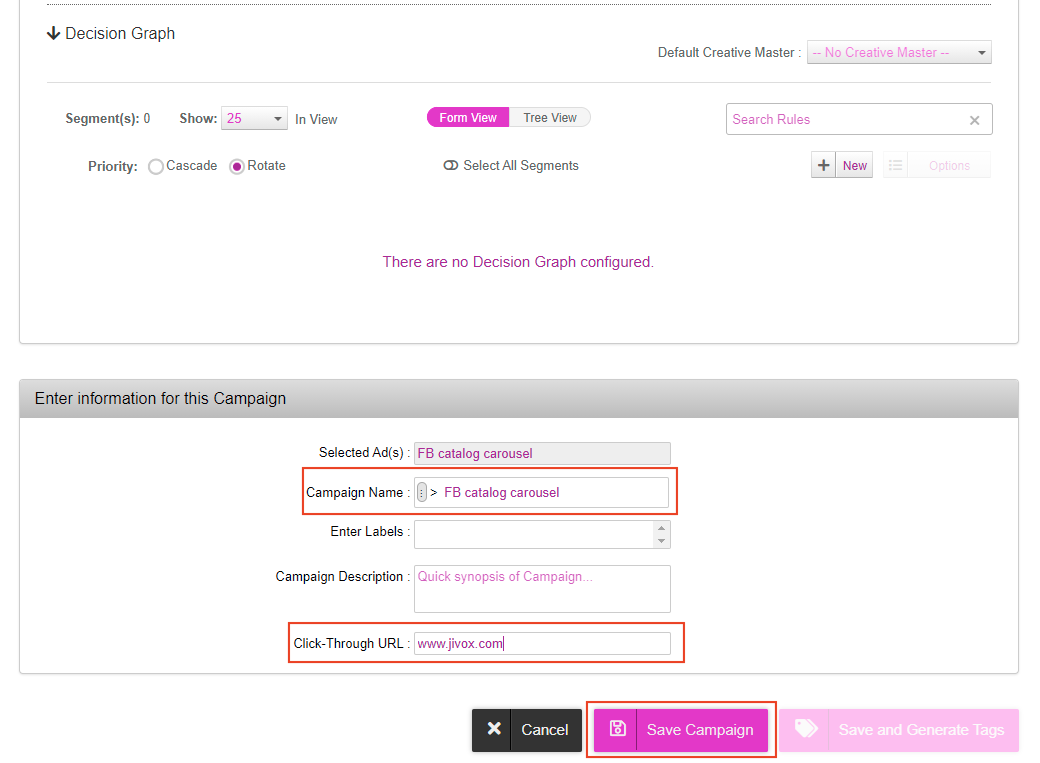This screenshot has width=1040, height=763.
Task: Switch to Tree View
Action: [x=550, y=117]
